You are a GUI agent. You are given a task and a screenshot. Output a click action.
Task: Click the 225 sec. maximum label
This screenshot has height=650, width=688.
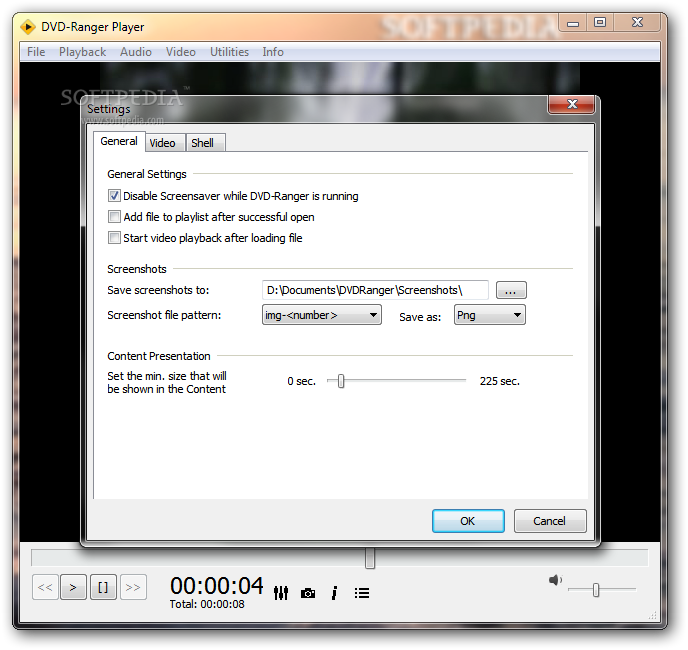(x=500, y=381)
